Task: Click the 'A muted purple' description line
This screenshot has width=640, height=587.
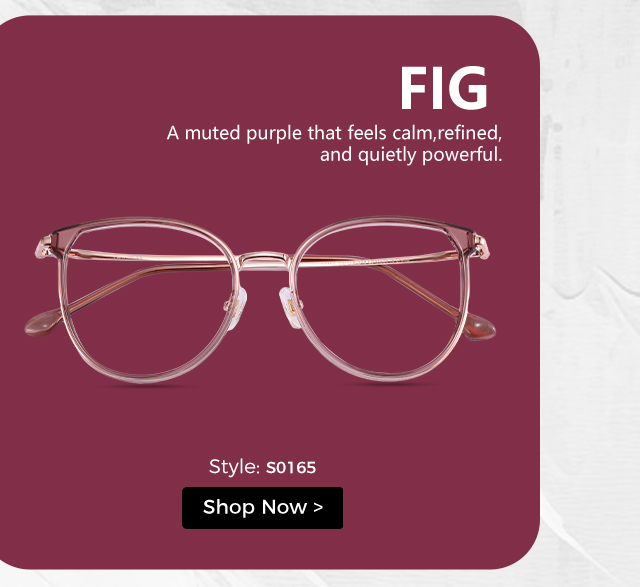Action: tap(334, 133)
